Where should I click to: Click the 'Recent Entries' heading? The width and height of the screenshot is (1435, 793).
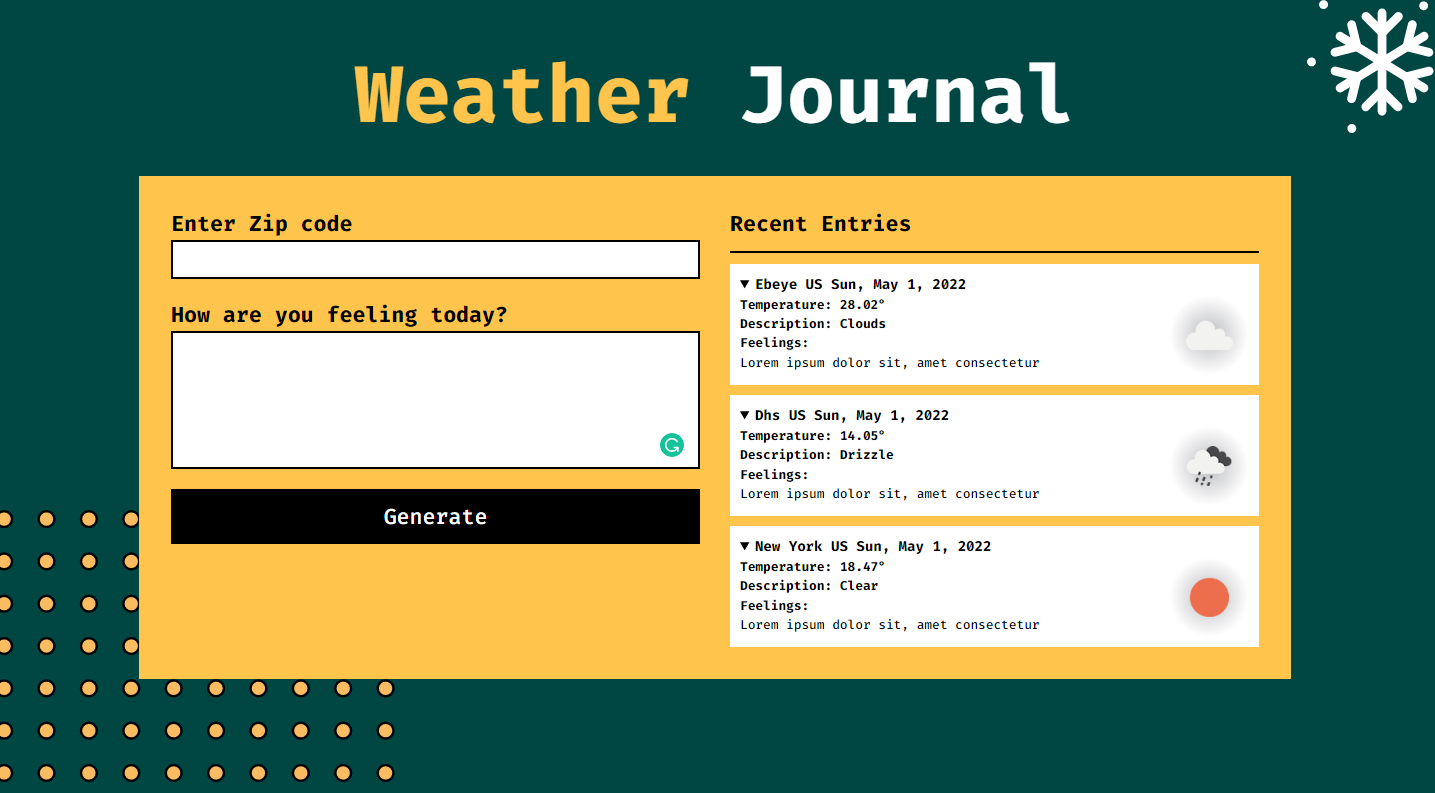pos(820,224)
